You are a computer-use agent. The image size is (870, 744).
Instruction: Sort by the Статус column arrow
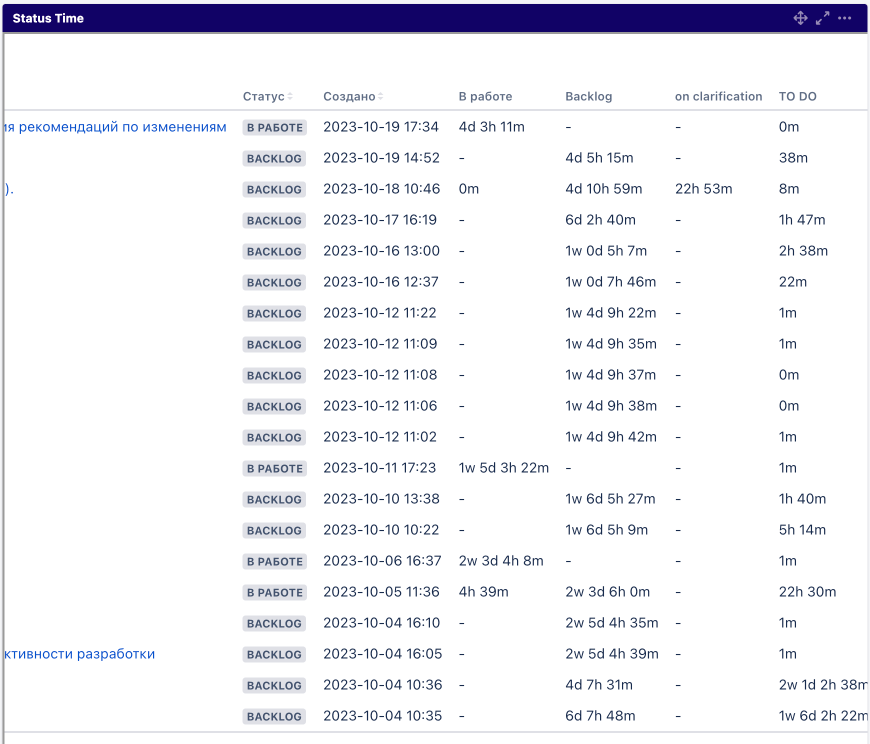(x=291, y=97)
